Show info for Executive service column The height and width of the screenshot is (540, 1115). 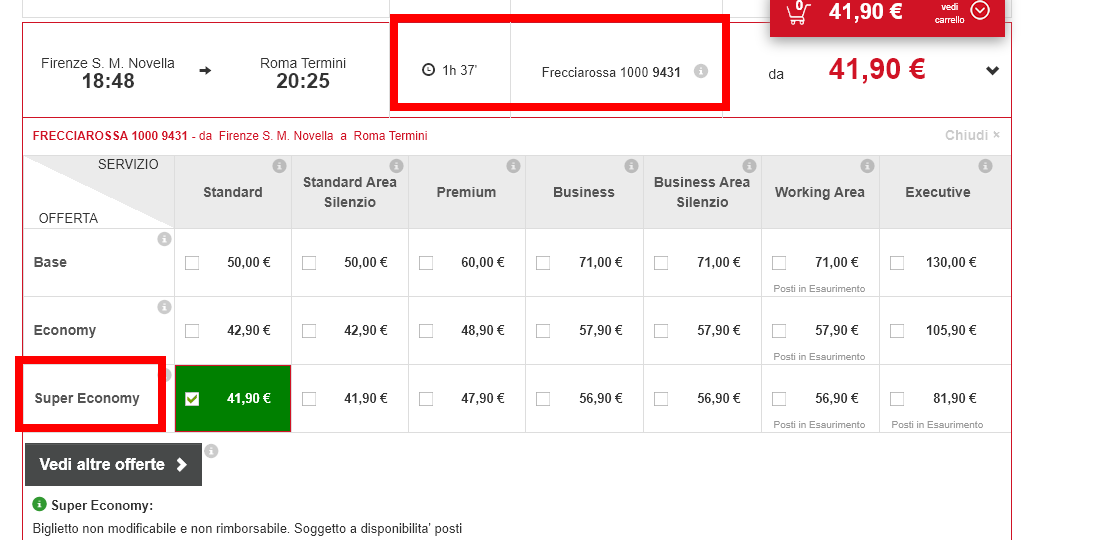(x=985, y=166)
